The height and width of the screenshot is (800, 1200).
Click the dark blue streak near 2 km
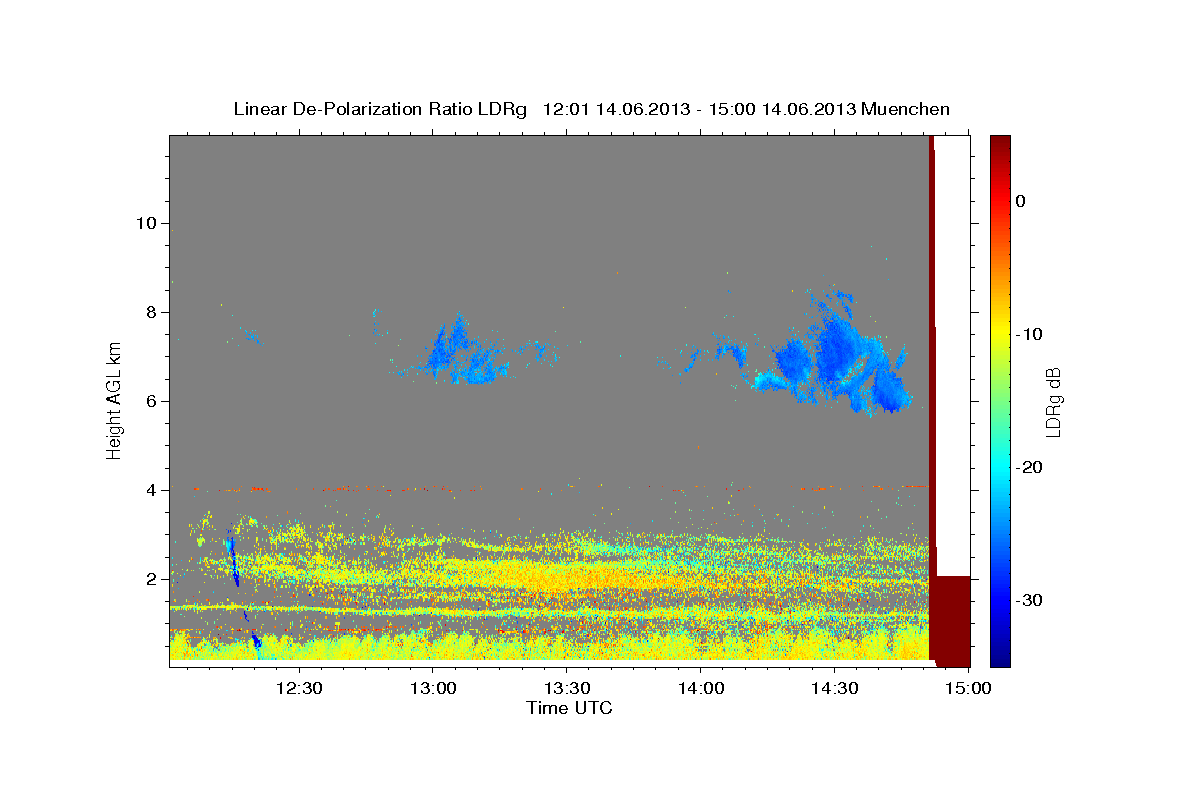(233, 562)
